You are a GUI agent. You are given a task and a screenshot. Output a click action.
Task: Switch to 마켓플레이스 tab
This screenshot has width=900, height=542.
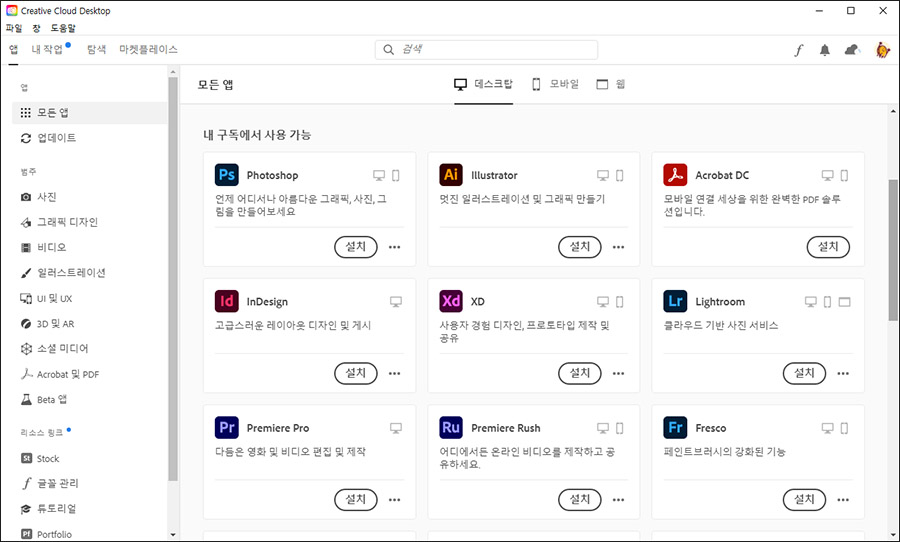(149, 49)
